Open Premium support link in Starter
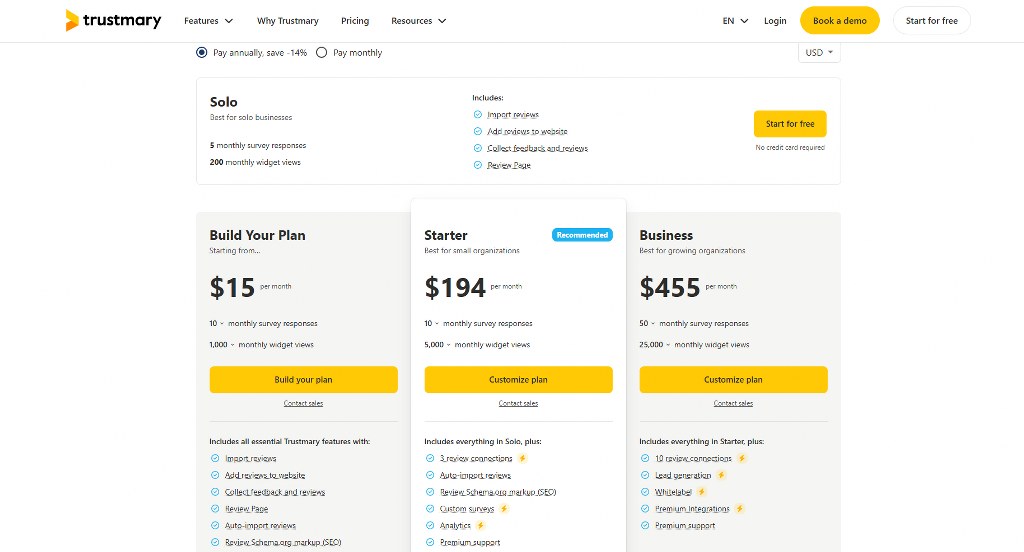The width and height of the screenshot is (1024, 552). pyautogui.click(x=470, y=542)
